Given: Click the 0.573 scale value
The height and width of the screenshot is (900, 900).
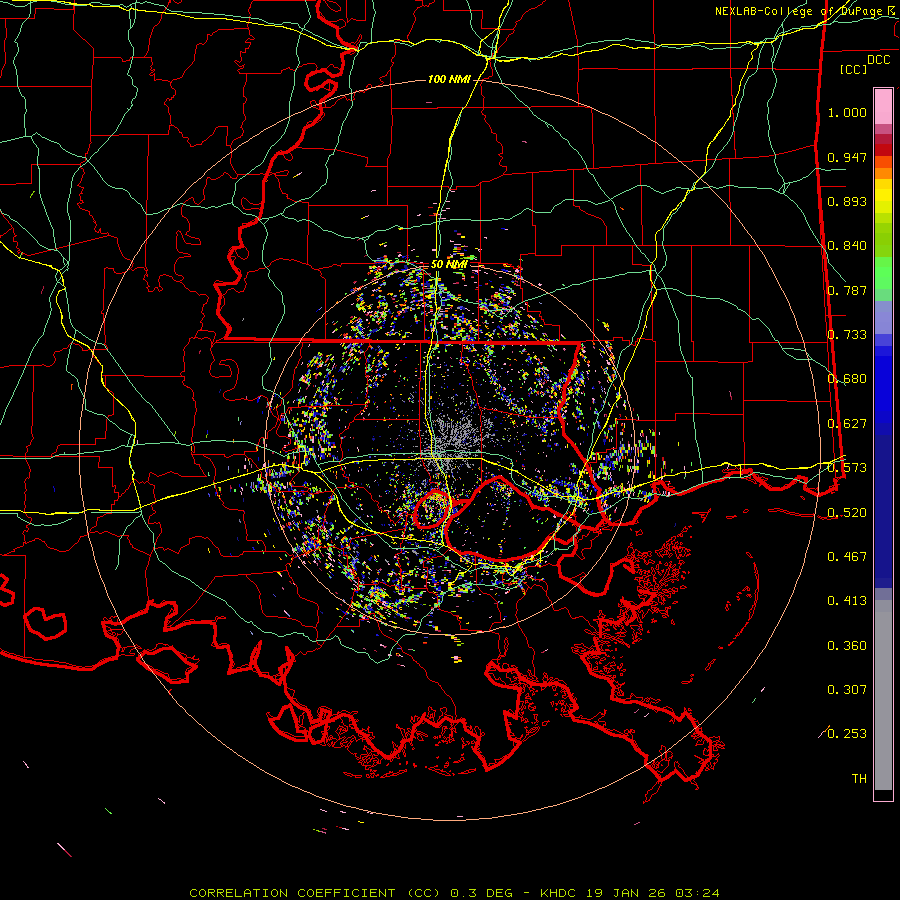Looking at the screenshot, I should 847,468.
